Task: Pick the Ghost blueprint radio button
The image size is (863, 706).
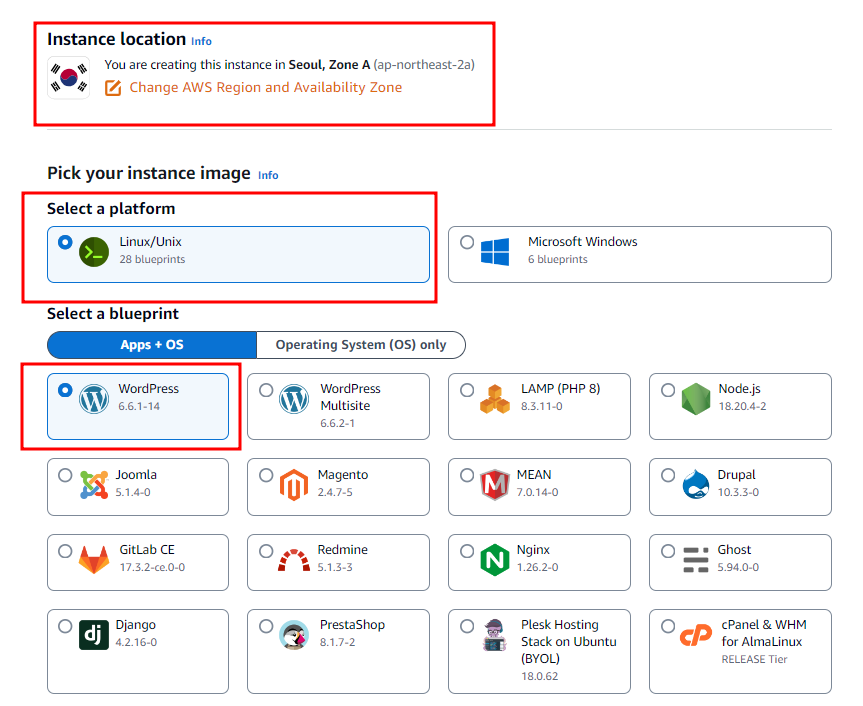Action: coord(668,550)
